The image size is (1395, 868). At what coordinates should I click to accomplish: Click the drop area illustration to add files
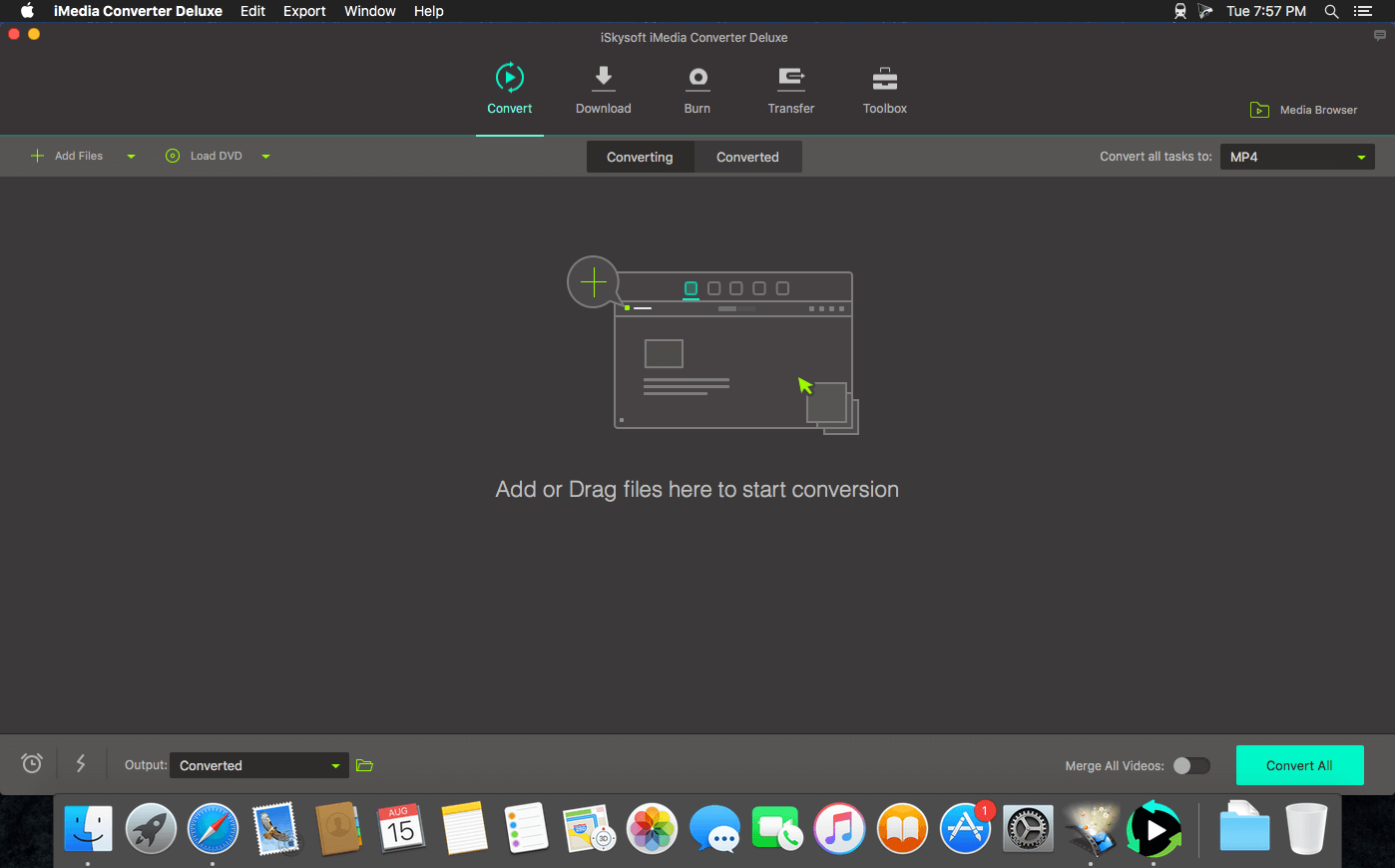(x=713, y=345)
